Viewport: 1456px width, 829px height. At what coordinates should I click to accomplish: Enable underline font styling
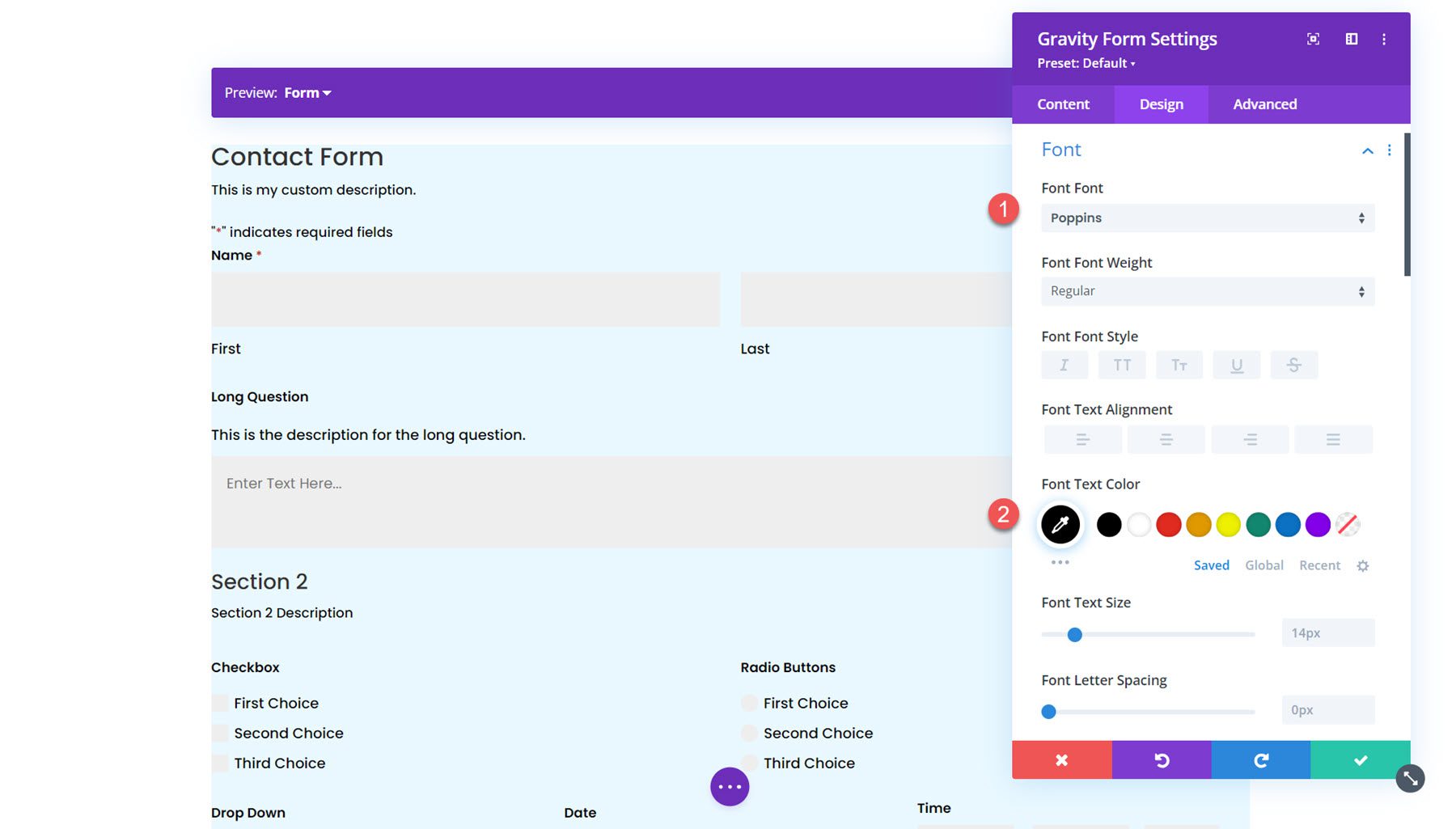coord(1237,365)
